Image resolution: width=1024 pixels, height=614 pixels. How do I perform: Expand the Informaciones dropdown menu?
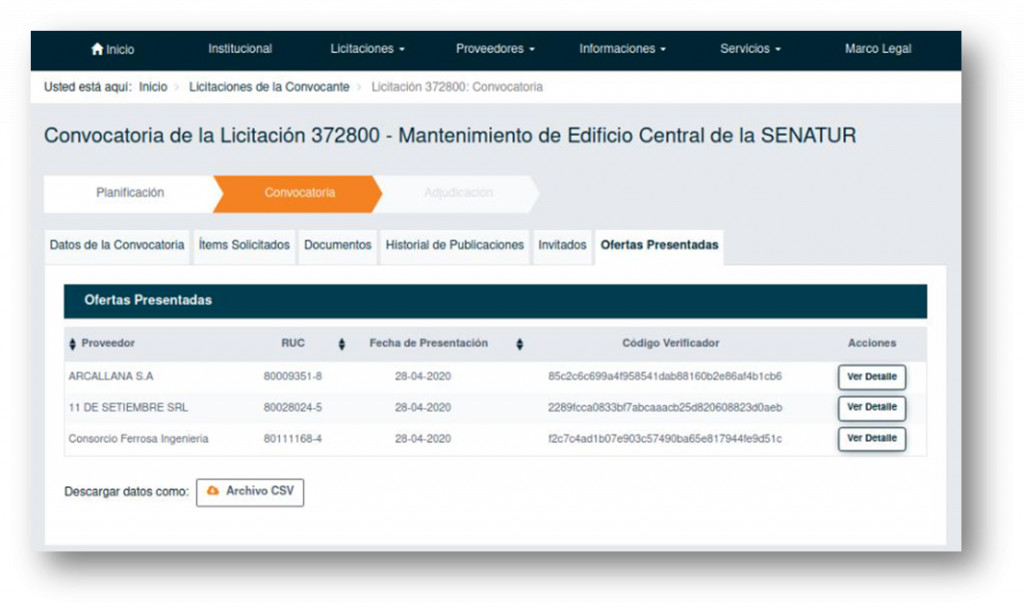622,49
